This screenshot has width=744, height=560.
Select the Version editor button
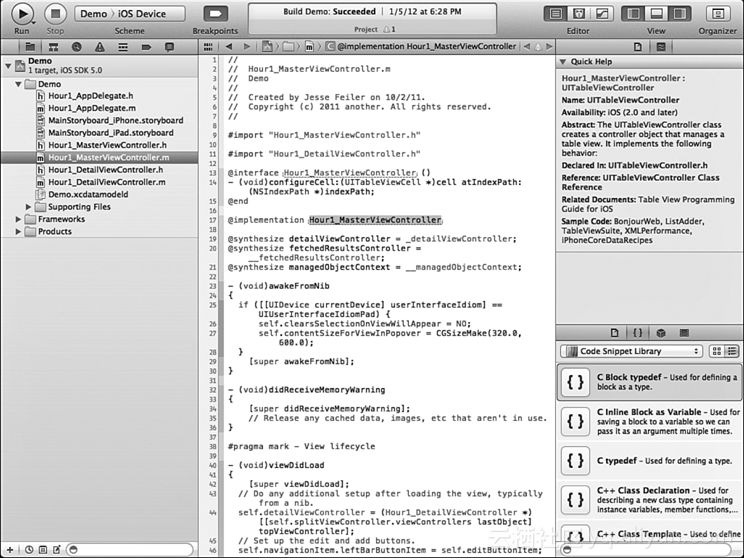[x=602, y=14]
